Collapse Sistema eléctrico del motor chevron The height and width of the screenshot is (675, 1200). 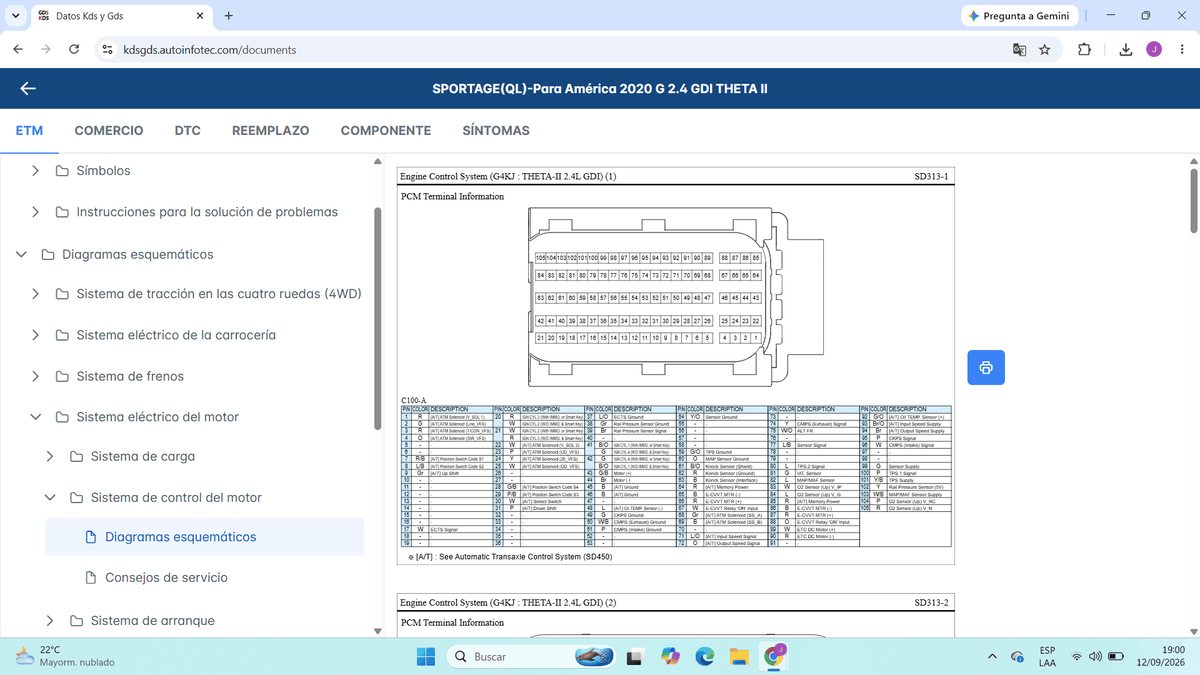coord(36,417)
